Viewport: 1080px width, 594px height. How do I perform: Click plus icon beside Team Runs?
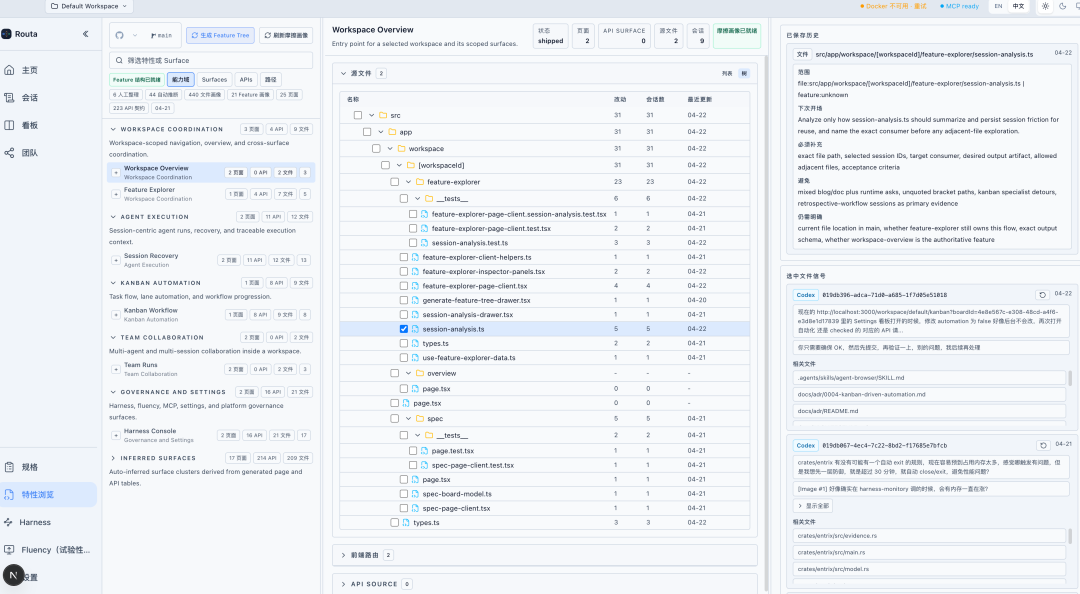click(x=116, y=369)
